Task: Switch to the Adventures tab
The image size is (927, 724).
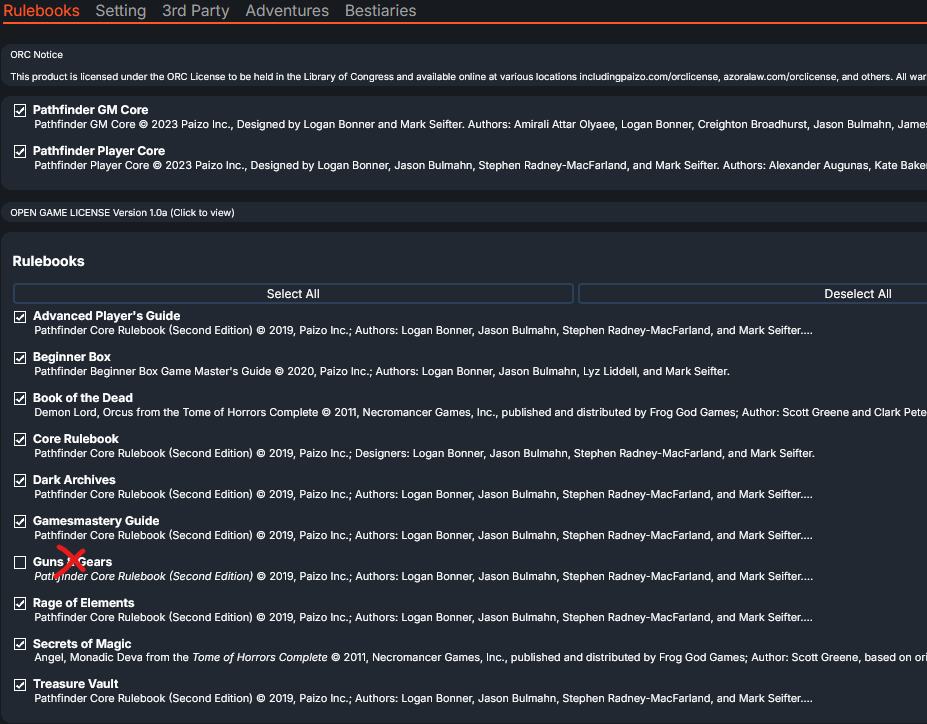Action: pos(287,11)
